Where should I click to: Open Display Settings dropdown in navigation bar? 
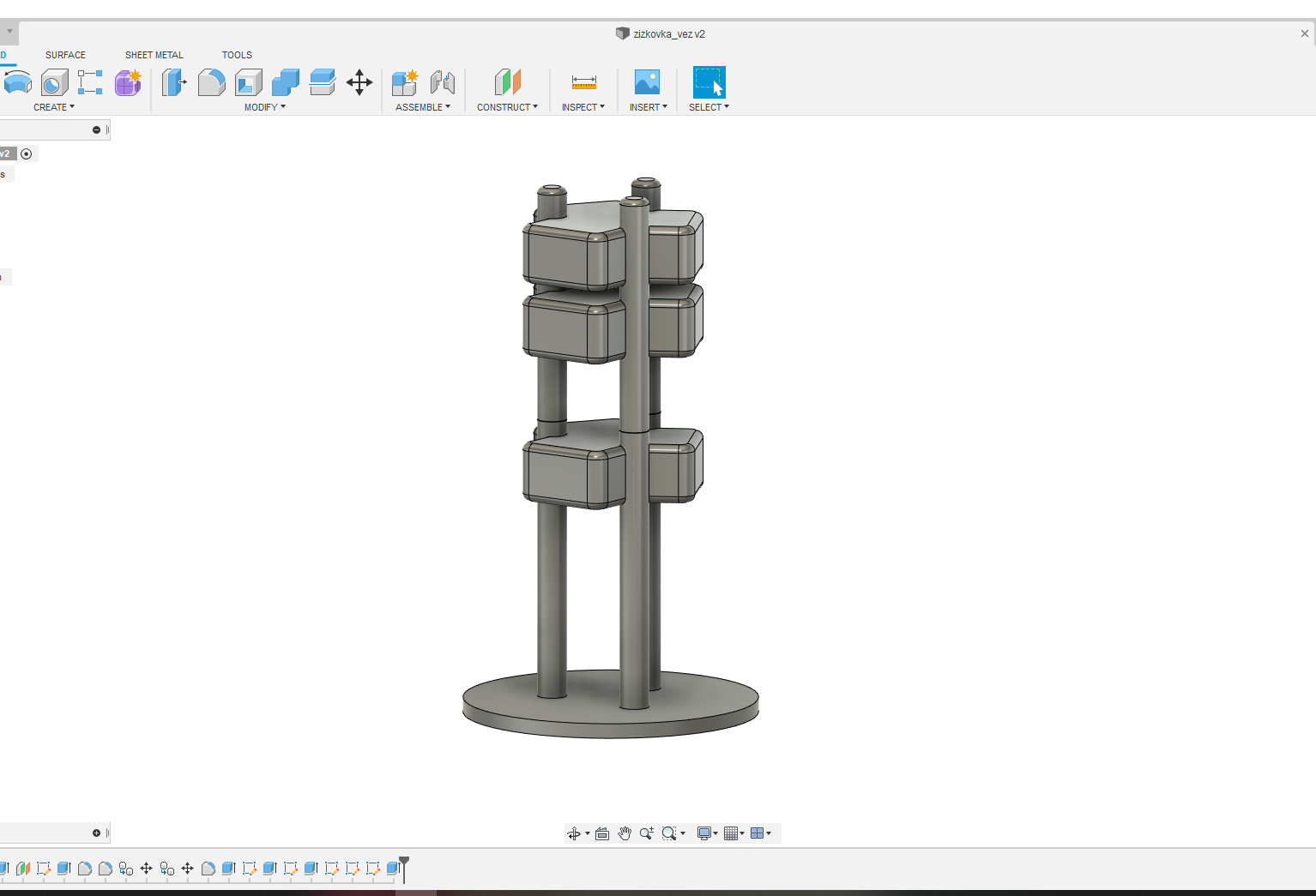[x=708, y=833]
